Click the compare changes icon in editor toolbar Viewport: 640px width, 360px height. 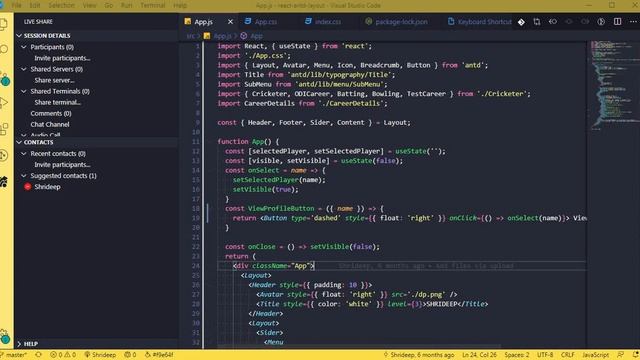537,22
